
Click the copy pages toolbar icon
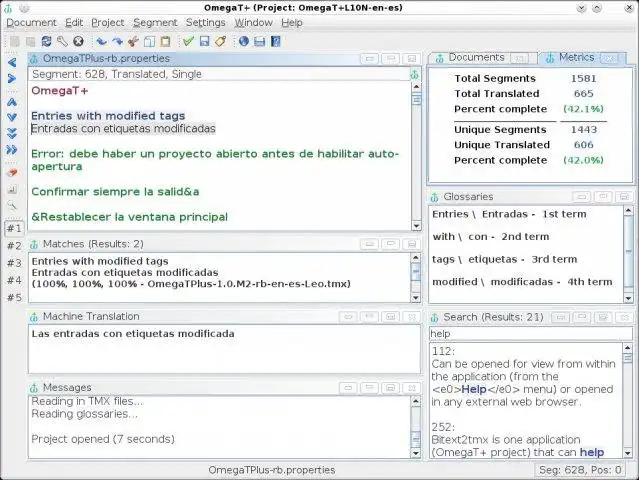click(x=150, y=41)
